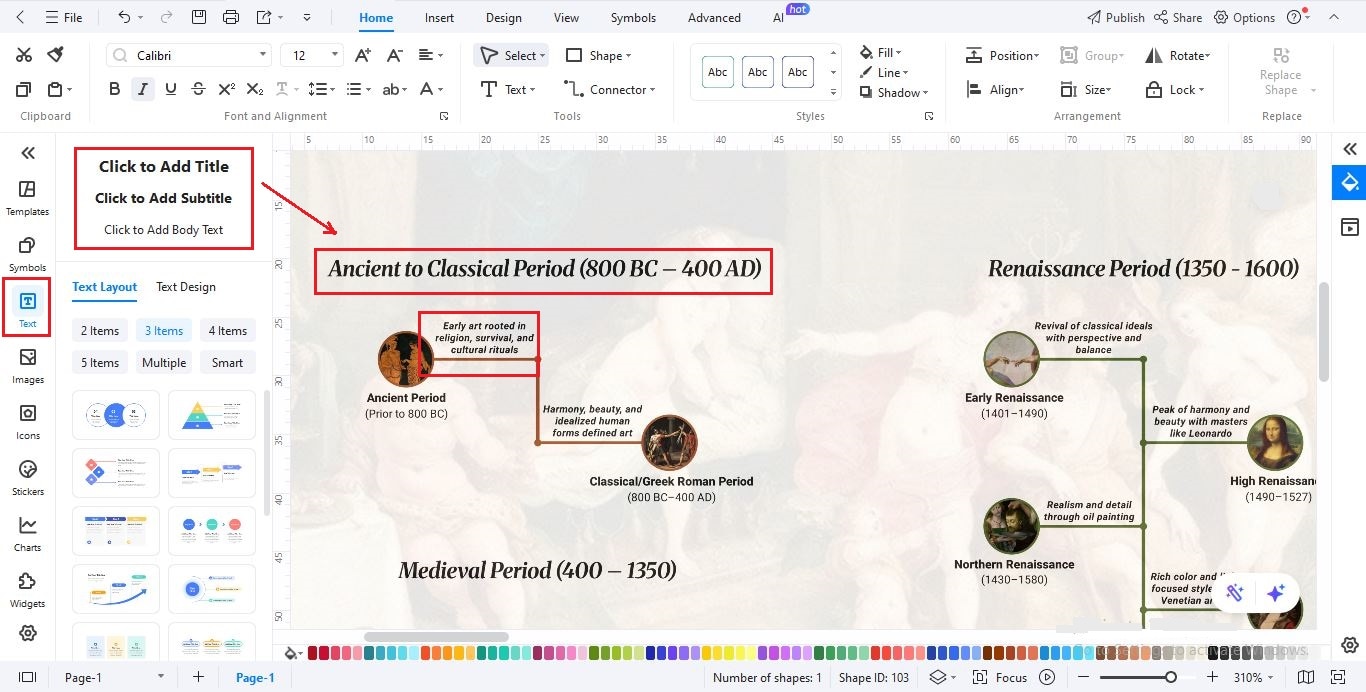The height and width of the screenshot is (692, 1366).
Task: Open the Symbols sidebar panel
Action: (x=27, y=253)
